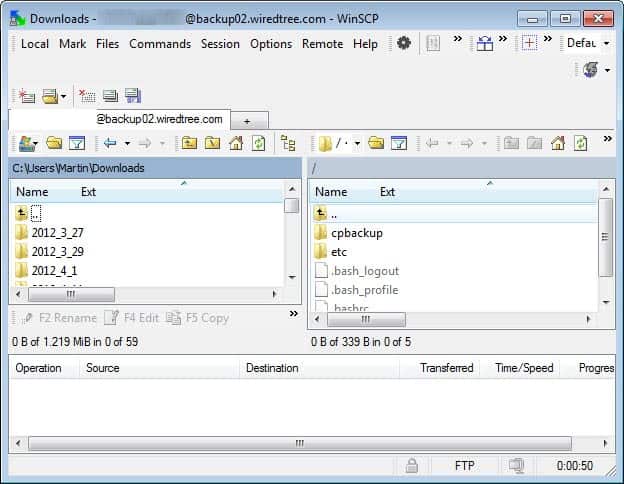
Task: Go to the local Home directory
Action: [x=236, y=143]
